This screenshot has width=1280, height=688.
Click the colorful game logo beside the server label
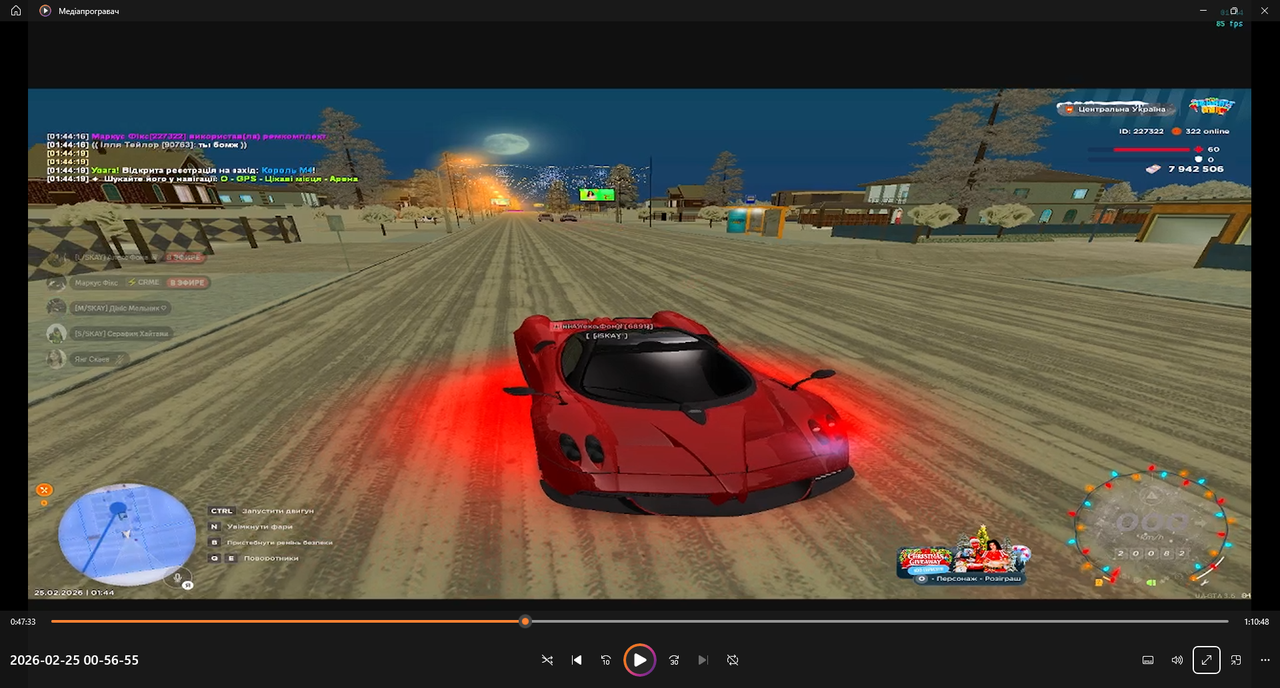coord(1211,105)
